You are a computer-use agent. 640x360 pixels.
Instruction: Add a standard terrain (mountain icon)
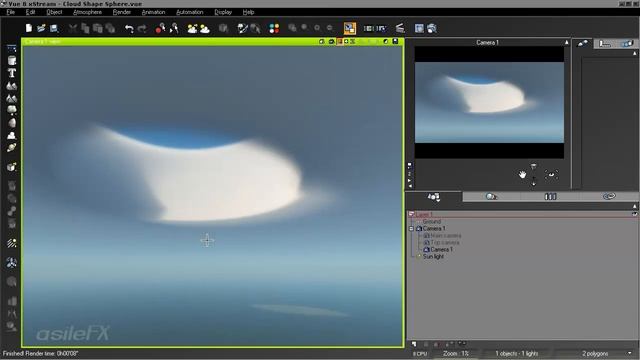point(11,86)
